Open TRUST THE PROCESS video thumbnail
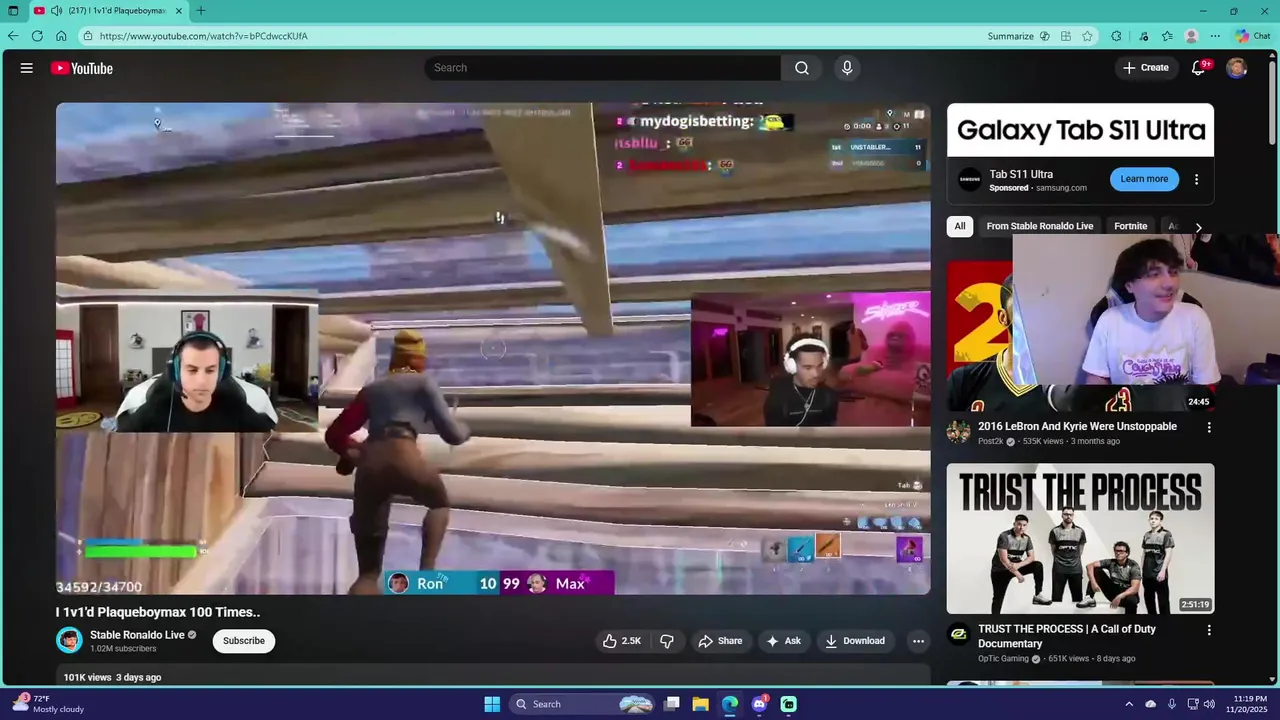The image size is (1280, 720). (x=1081, y=538)
